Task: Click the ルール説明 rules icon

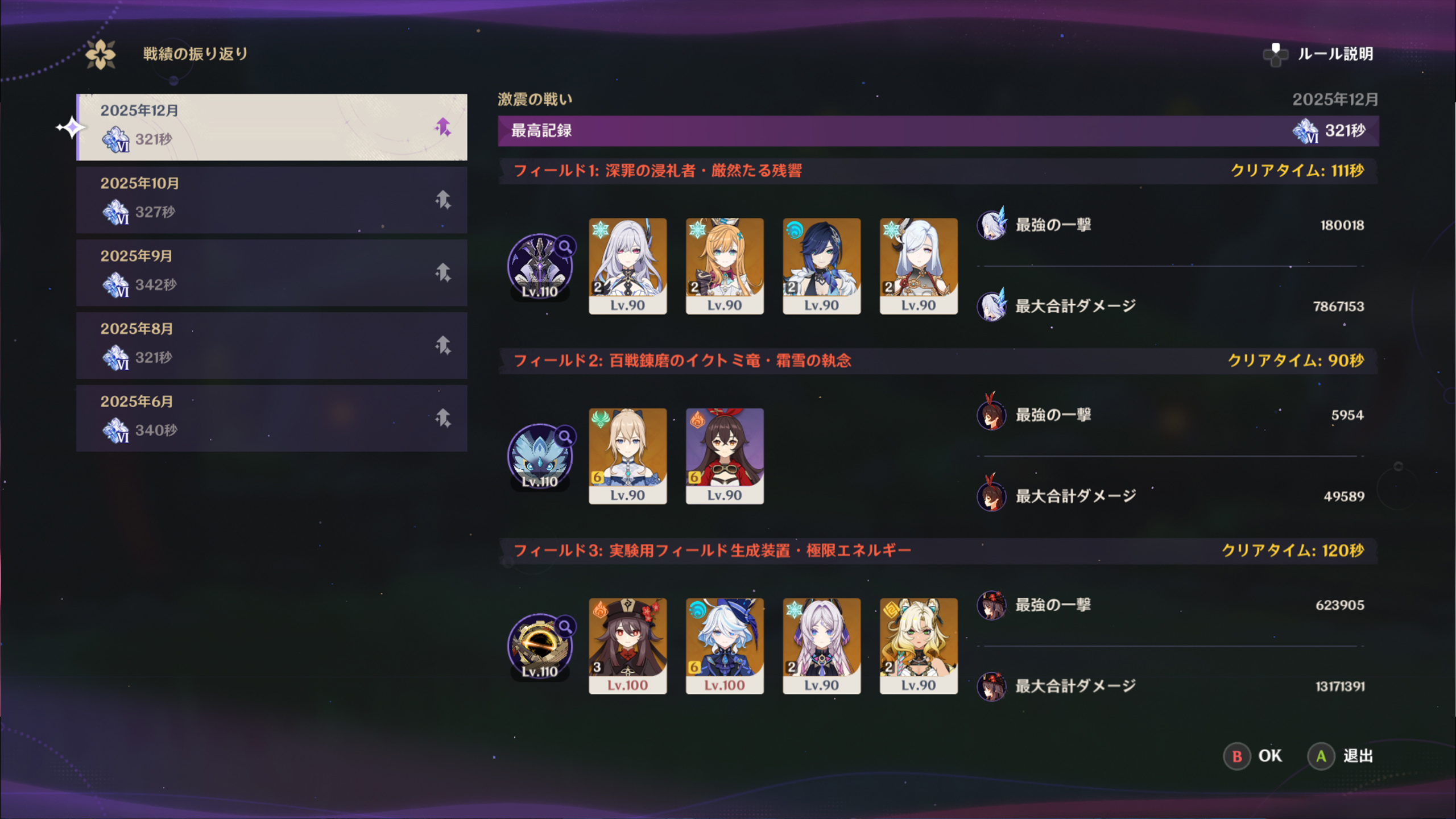Action: (1276, 55)
